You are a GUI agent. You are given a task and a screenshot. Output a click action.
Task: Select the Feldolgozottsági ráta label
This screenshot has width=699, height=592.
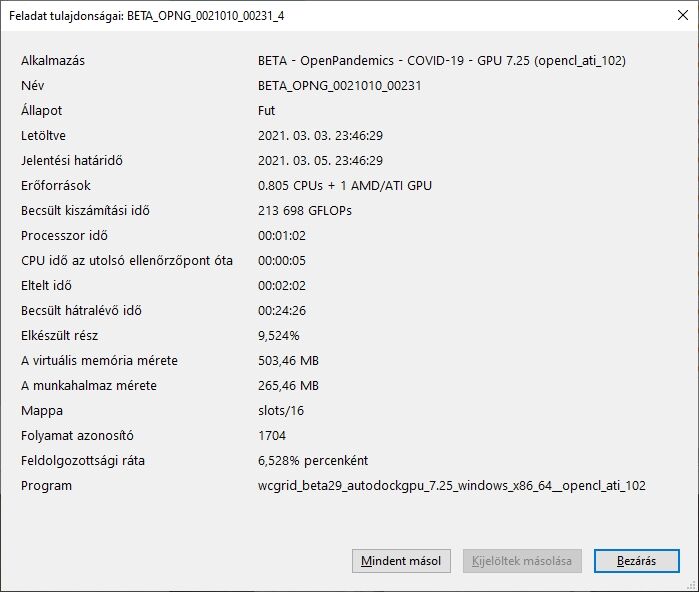(83, 460)
